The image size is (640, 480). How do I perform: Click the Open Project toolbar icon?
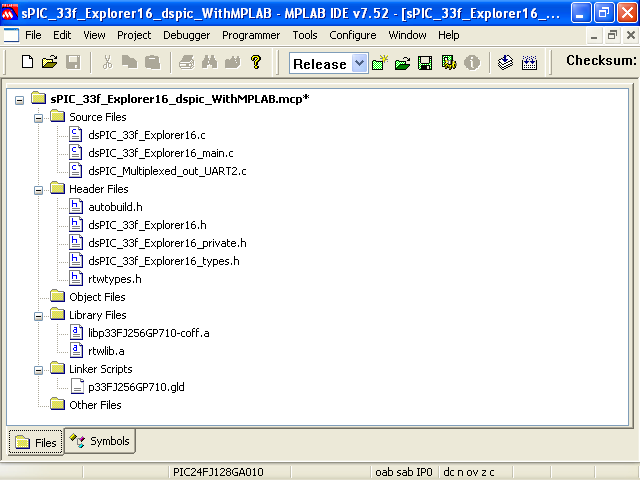coord(402,63)
